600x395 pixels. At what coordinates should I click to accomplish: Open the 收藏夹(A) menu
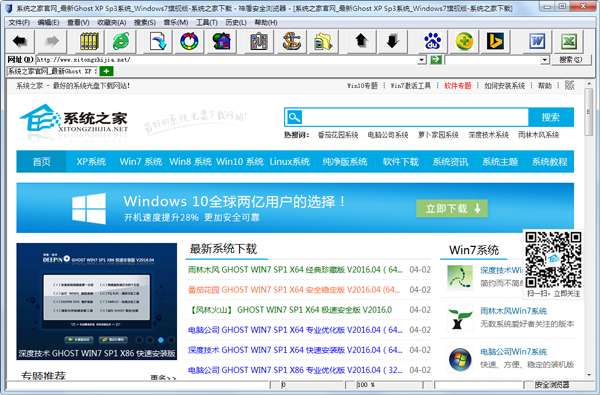tap(111, 23)
